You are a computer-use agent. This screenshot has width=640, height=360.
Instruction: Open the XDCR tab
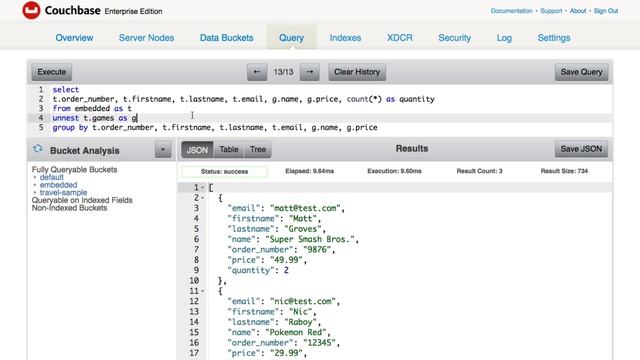(400, 38)
